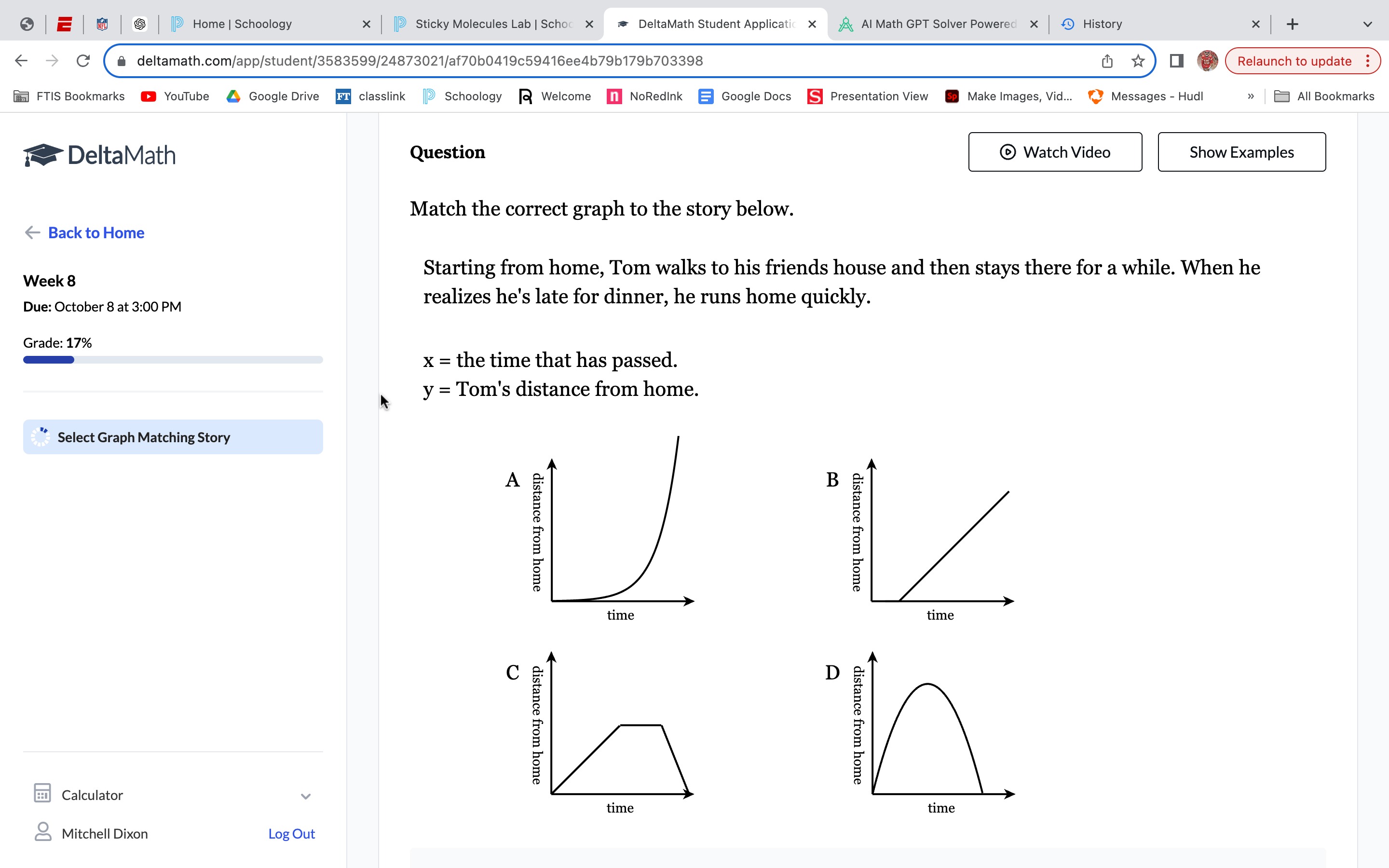Switch to AI Math GPT Solver tab
This screenshot has width=1389, height=868.
(x=938, y=24)
